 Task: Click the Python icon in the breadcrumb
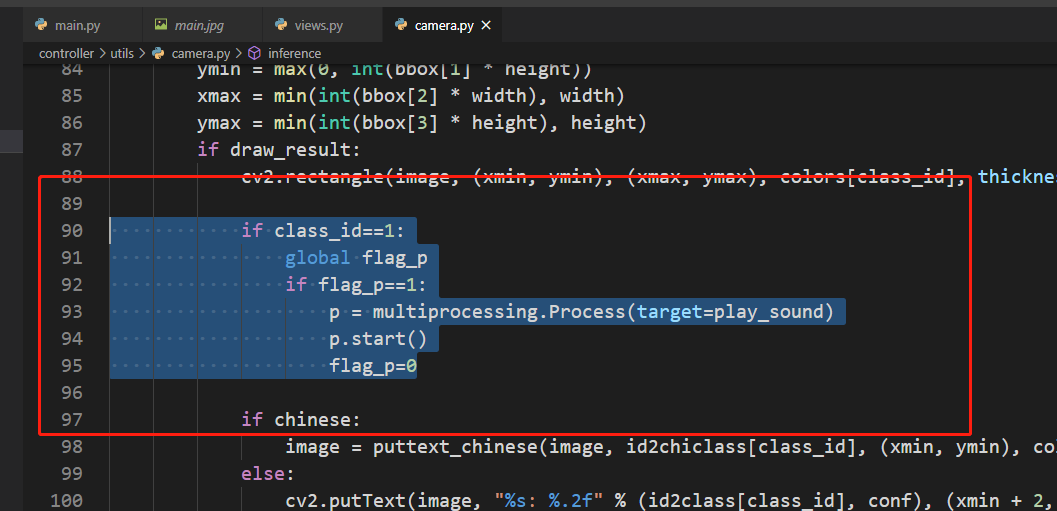click(158, 53)
